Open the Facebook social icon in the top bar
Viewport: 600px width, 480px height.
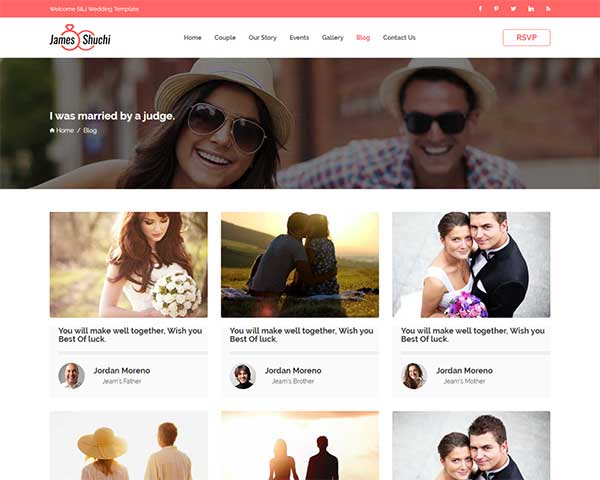(x=480, y=9)
